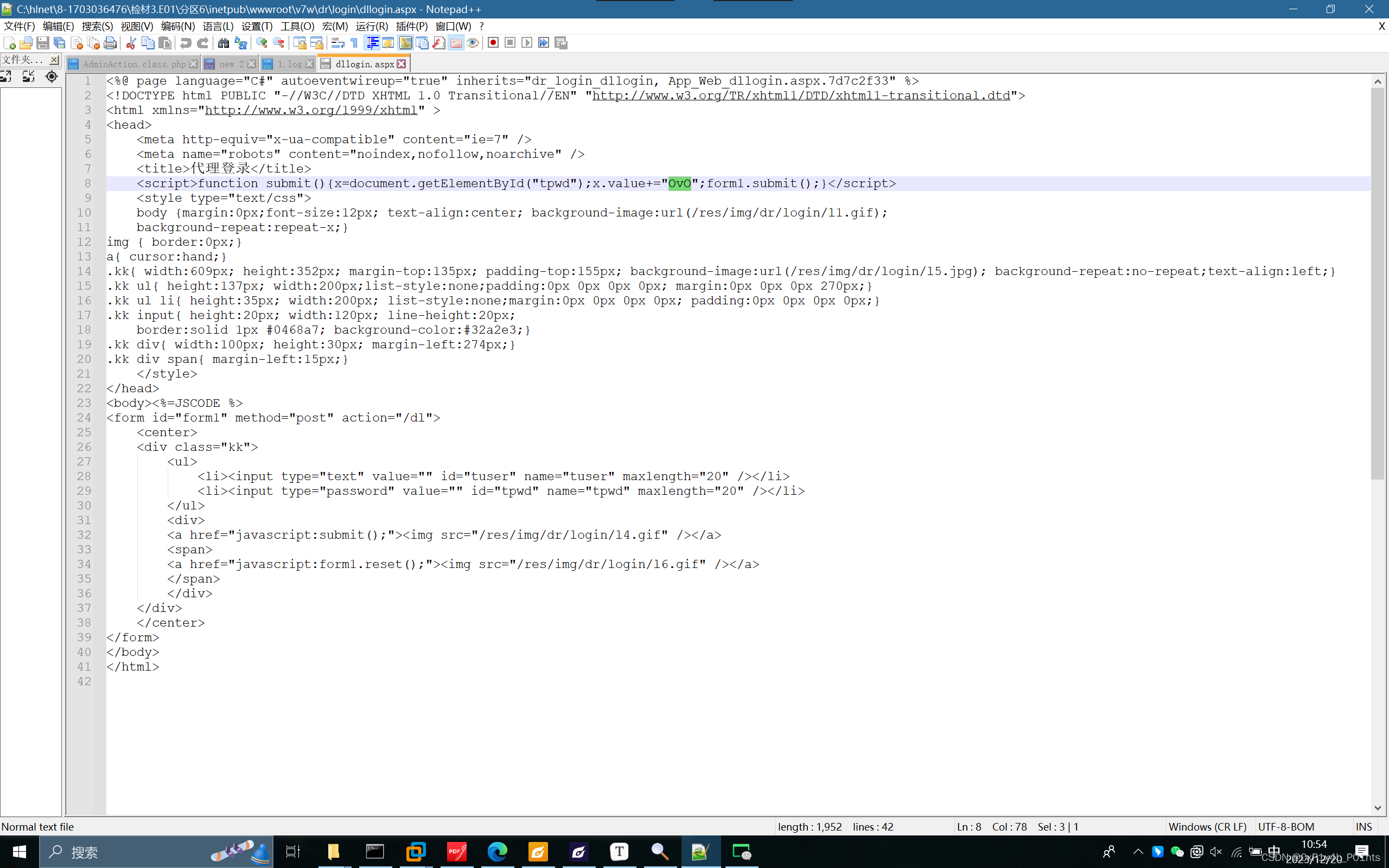Screen dimensions: 1389x868
Task: Close the dllogin.aspx tab
Action: pyautogui.click(x=402, y=63)
